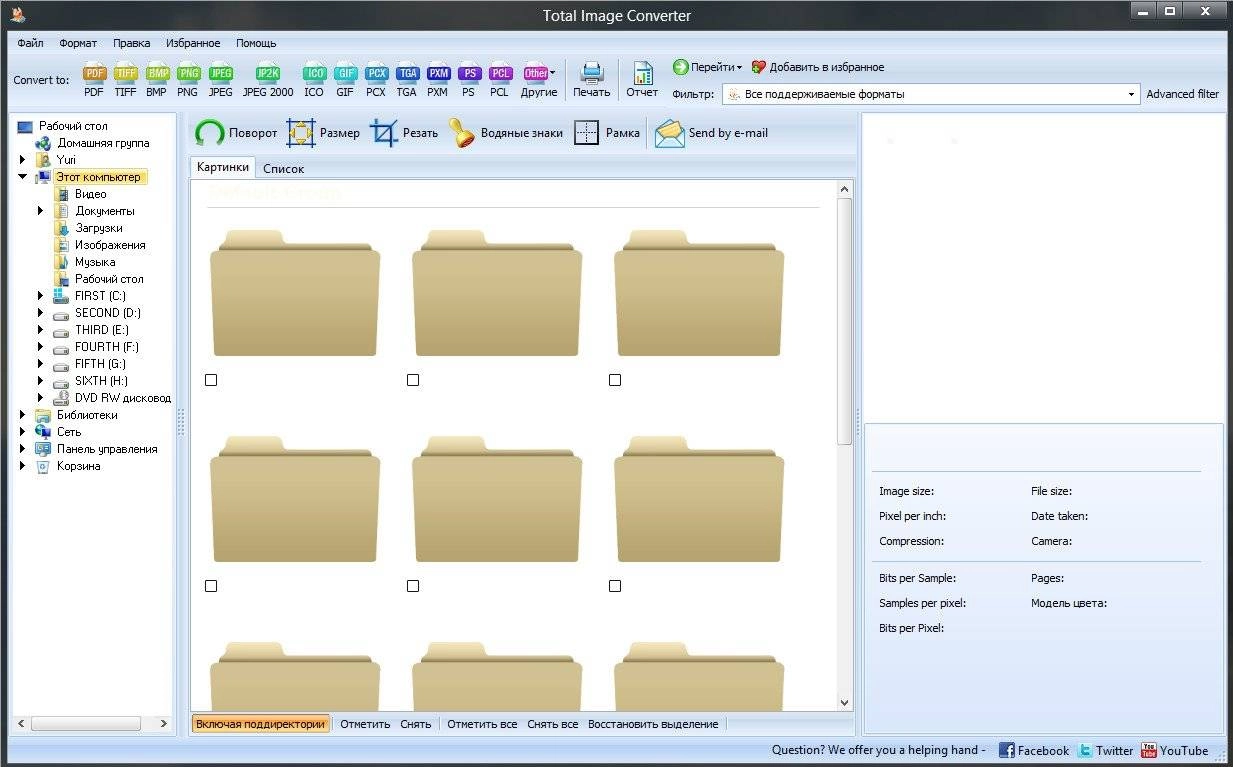Open the Избранное menu
This screenshot has height=767, width=1233.
193,43
